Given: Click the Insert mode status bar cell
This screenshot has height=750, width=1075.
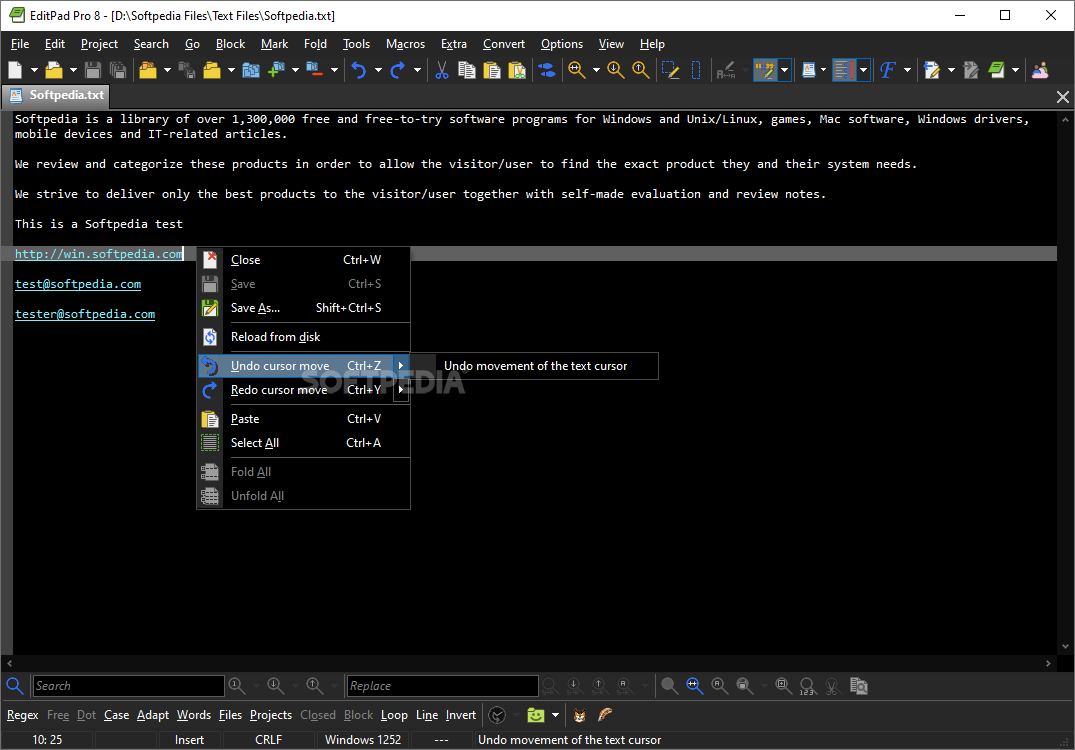Looking at the screenshot, I should point(189,740).
